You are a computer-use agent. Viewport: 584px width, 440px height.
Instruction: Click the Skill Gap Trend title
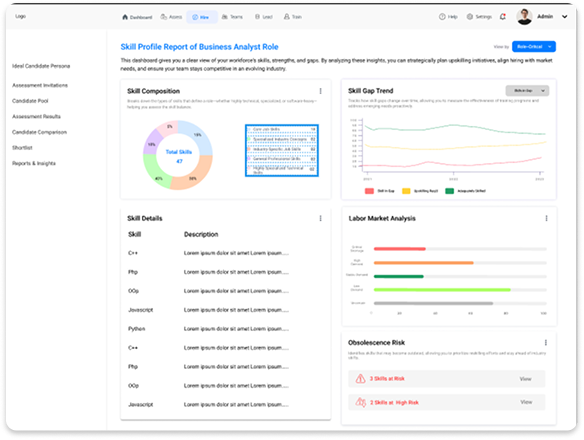click(371, 91)
